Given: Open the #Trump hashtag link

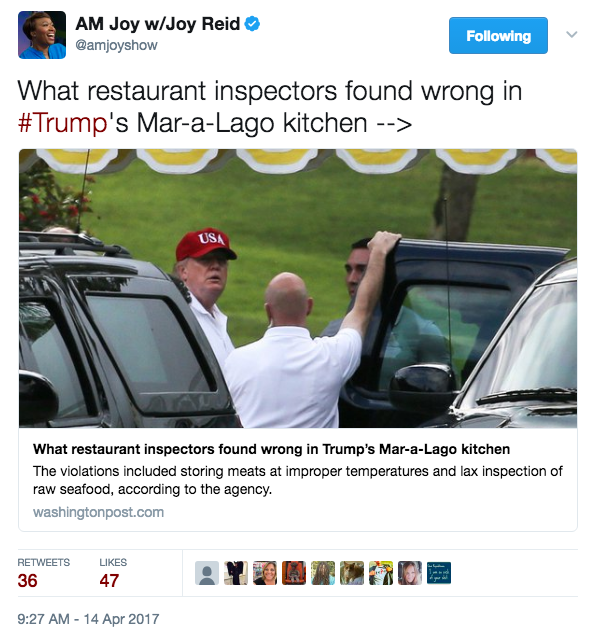Looking at the screenshot, I should 62,123.
